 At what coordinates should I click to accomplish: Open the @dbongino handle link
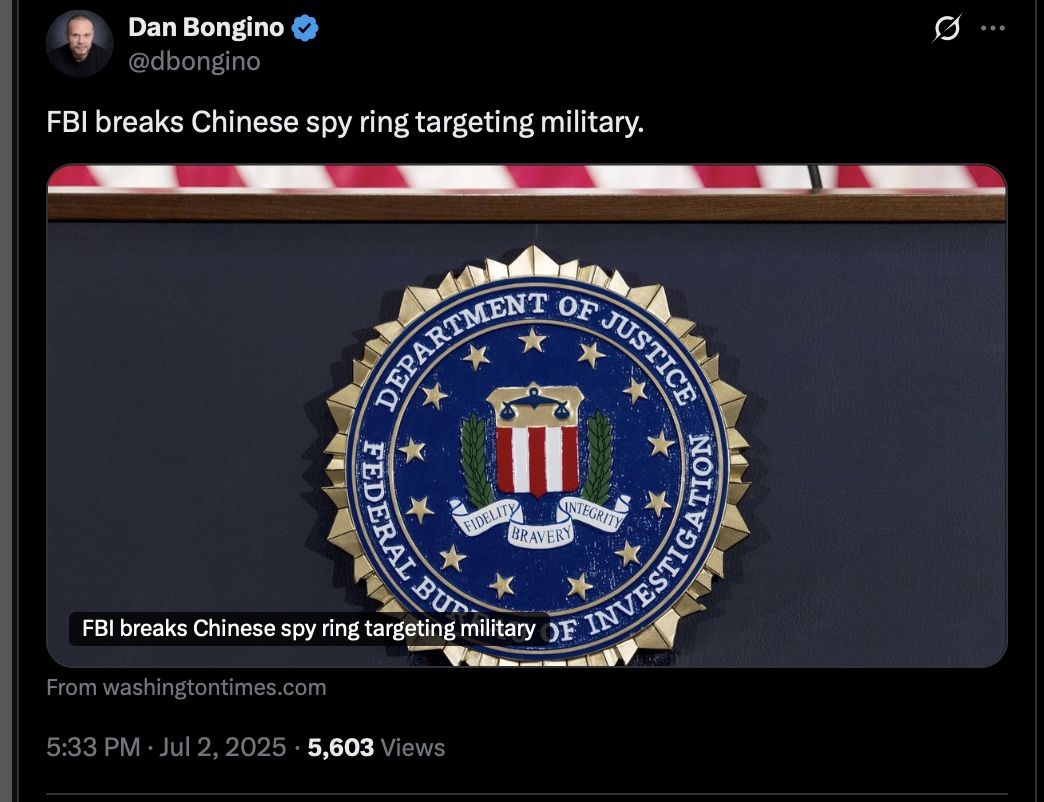[194, 61]
